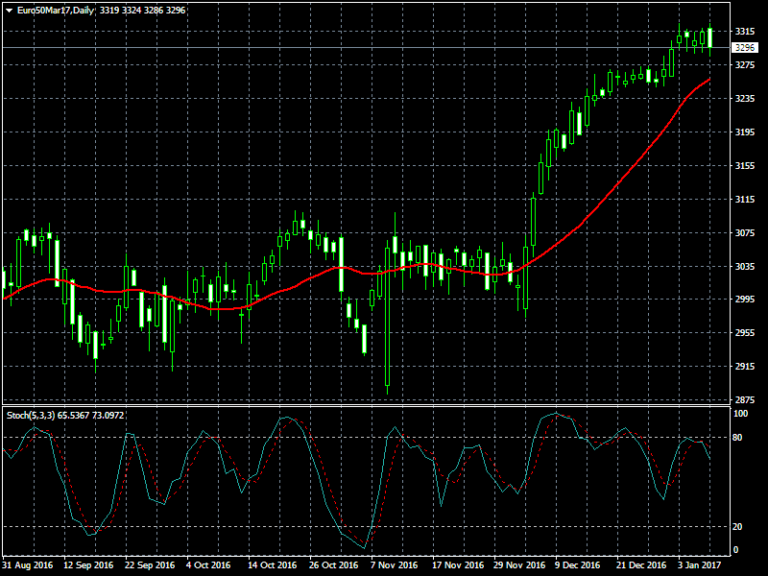Image resolution: width=768 pixels, height=576 pixels.
Task: Click the 3115 price scale label
Action: tap(744, 199)
